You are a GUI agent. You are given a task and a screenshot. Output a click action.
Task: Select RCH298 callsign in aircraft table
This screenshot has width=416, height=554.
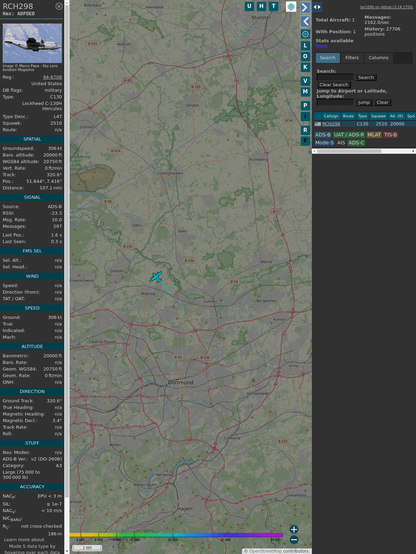331,124
